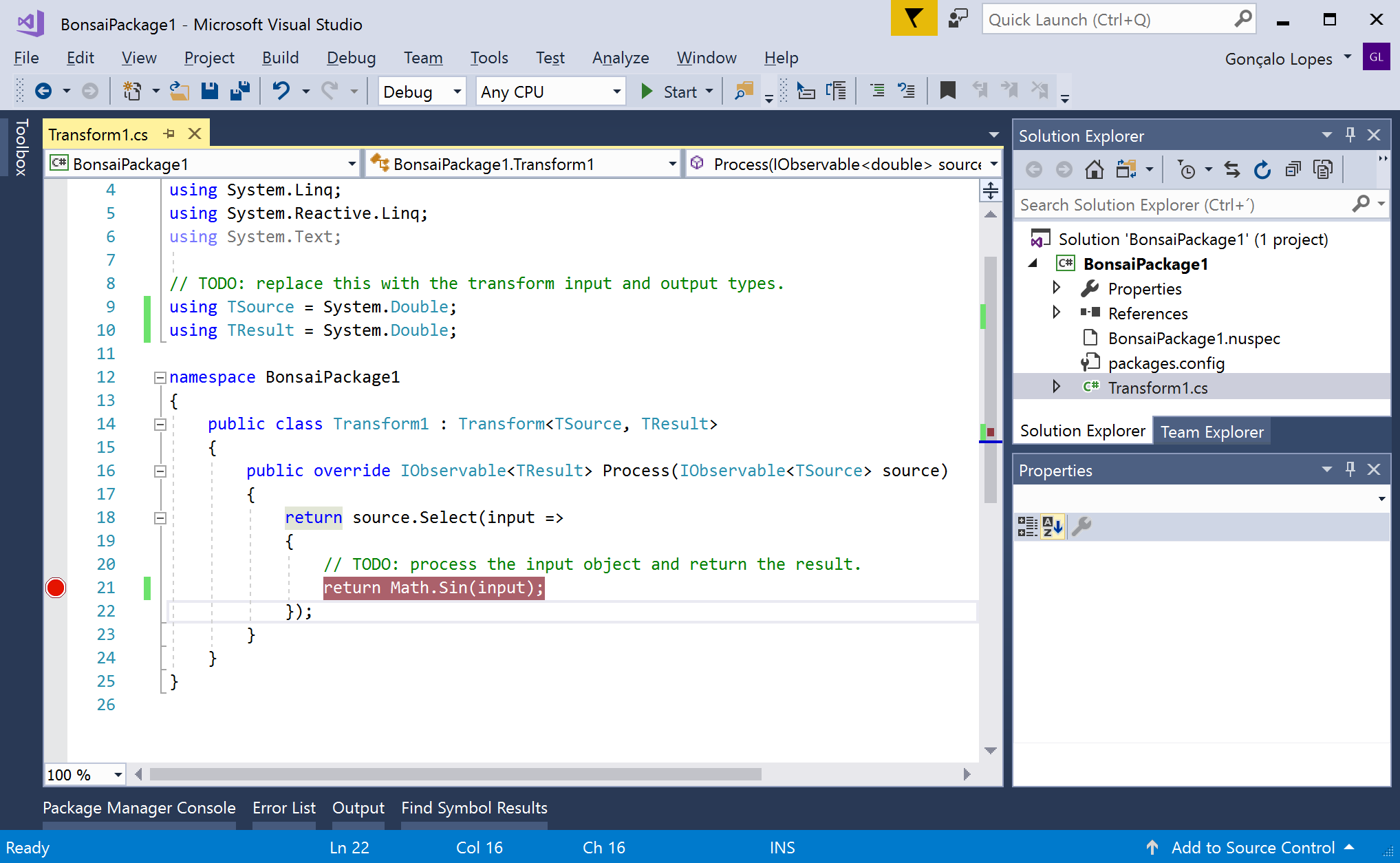
Task: Switch to the Team Explorer tab
Action: [x=1211, y=431]
